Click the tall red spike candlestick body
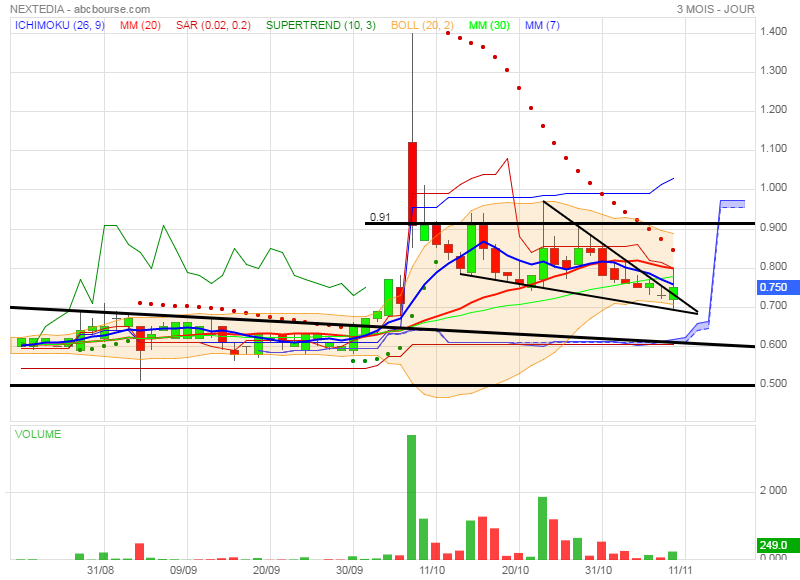The width and height of the screenshot is (800, 580). [x=412, y=183]
